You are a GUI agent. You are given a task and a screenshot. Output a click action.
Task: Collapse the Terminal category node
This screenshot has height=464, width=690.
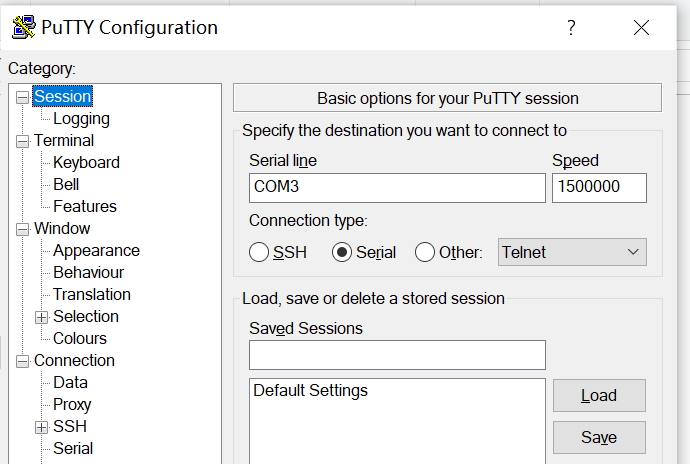tap(22, 141)
